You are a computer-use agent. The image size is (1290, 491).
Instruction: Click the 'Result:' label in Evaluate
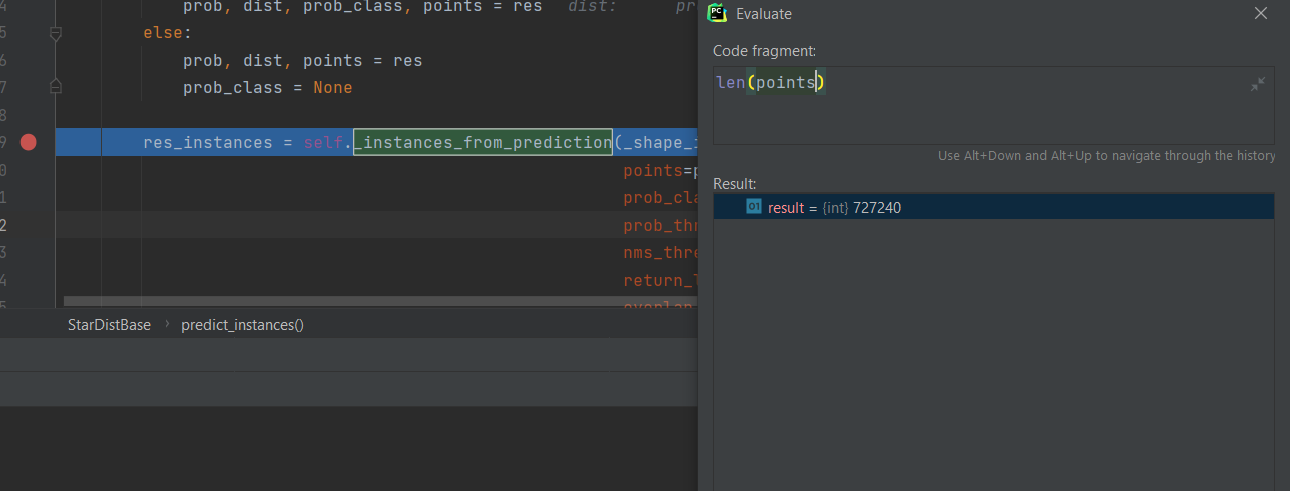pos(735,184)
